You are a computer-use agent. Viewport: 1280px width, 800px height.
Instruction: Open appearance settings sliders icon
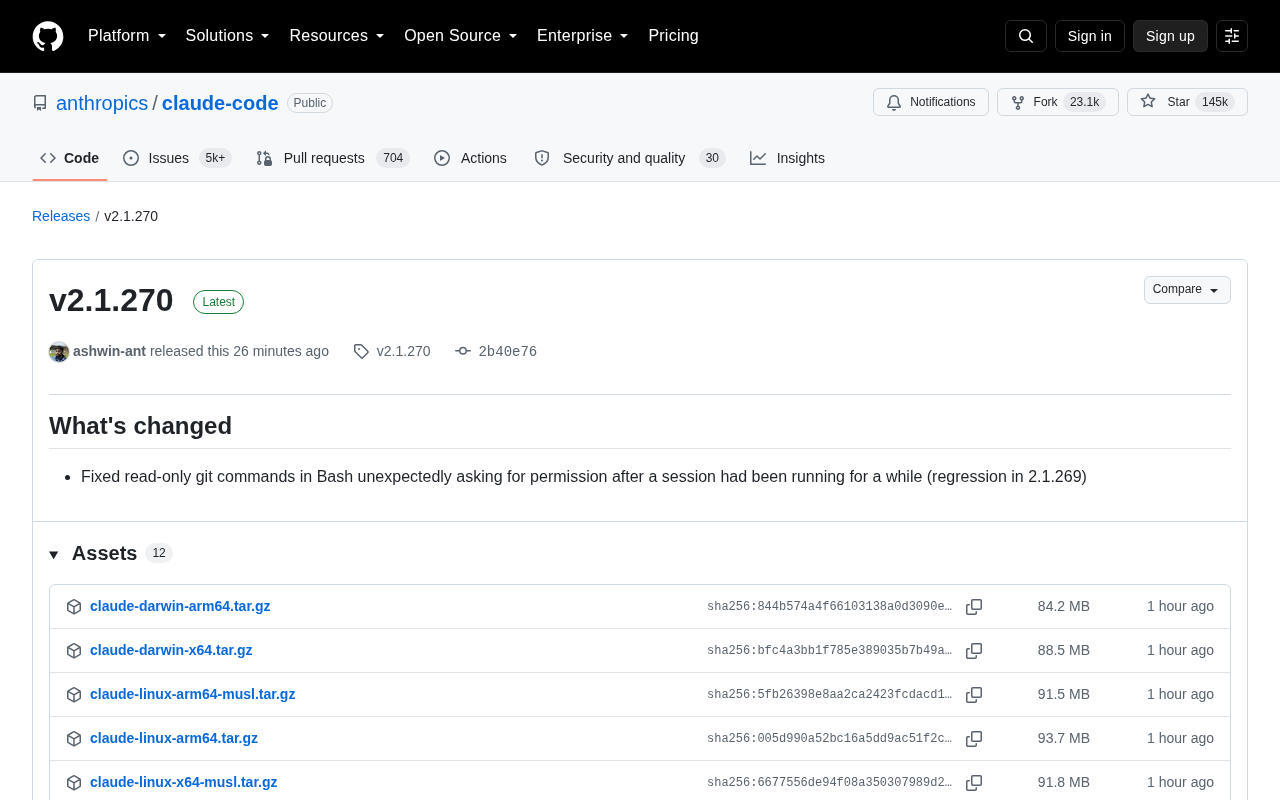pyautogui.click(x=1232, y=36)
